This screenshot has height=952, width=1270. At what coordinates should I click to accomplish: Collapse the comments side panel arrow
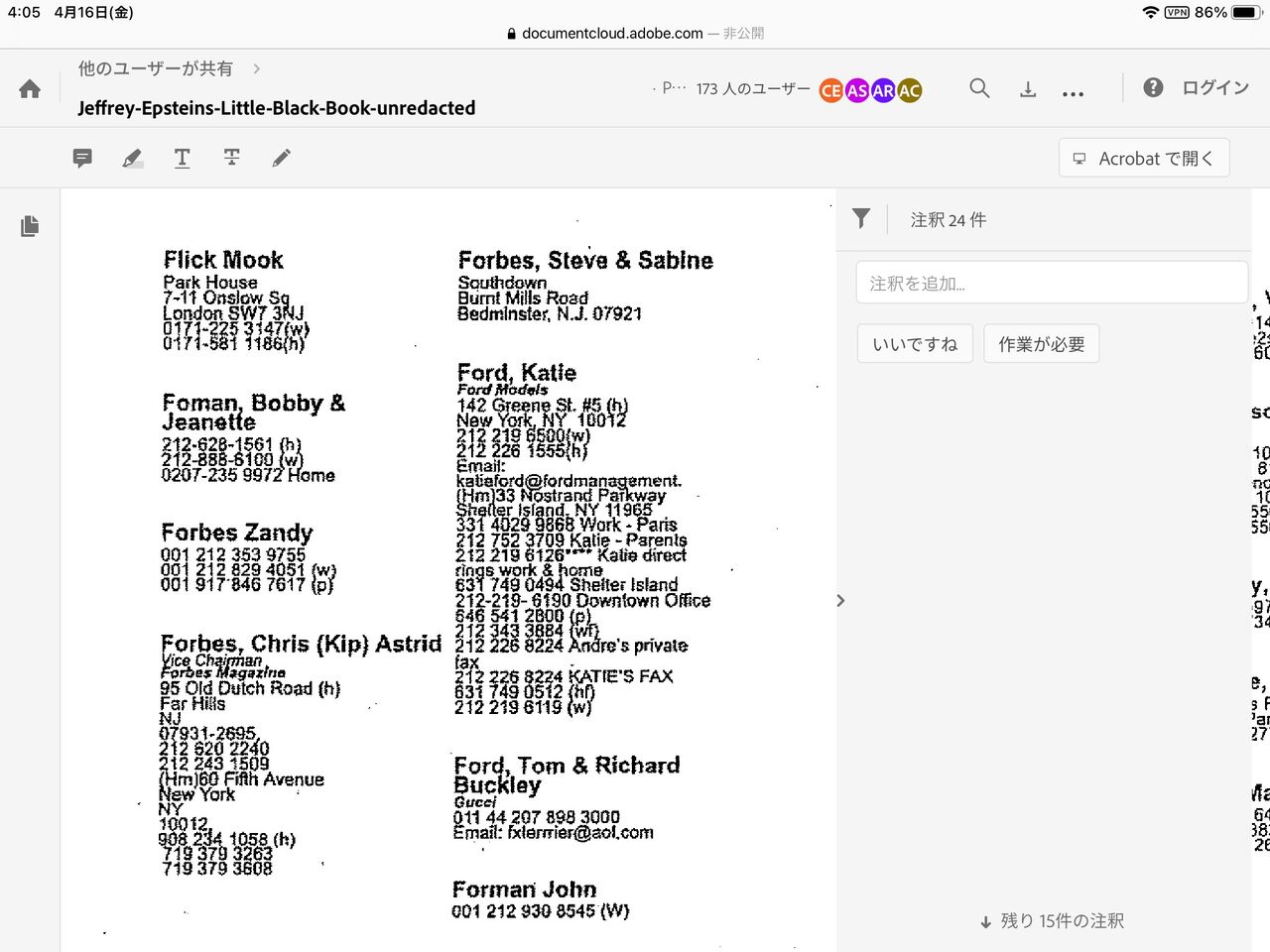841,600
